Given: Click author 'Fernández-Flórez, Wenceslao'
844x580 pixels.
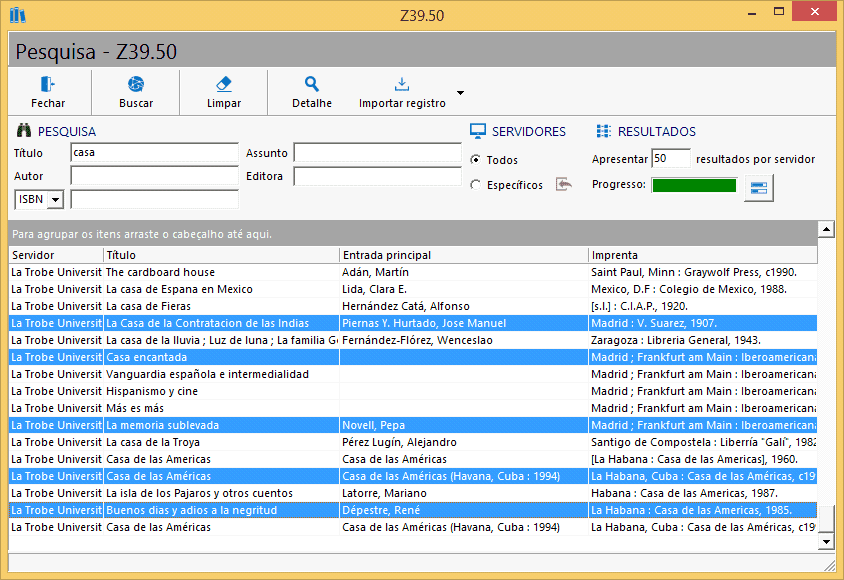Looking at the screenshot, I should click(417, 340).
